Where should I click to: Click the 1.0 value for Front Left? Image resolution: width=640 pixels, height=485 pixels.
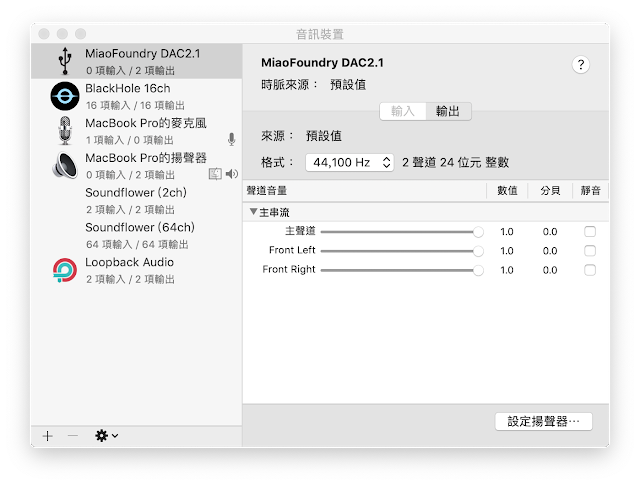507,251
